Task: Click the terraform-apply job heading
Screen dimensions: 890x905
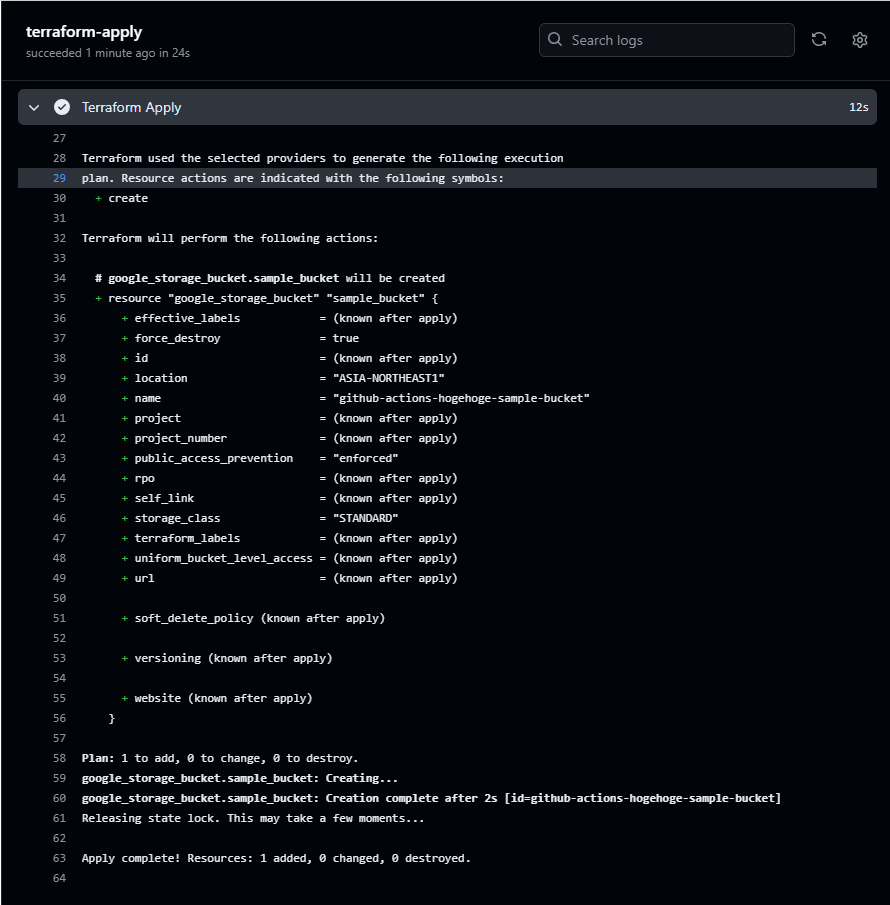Action: point(84,32)
